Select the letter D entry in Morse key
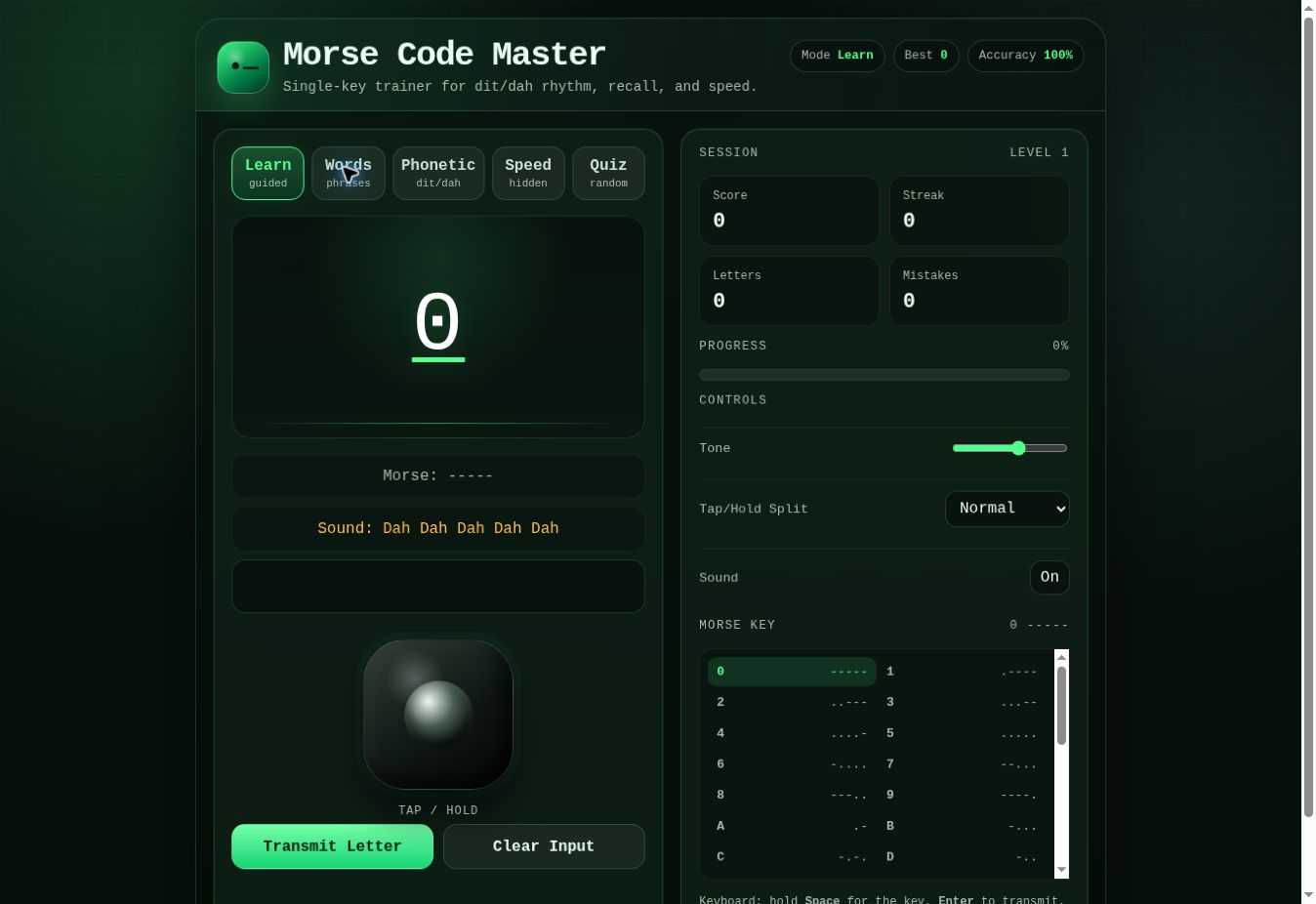The width and height of the screenshot is (1316, 904). tap(962, 857)
